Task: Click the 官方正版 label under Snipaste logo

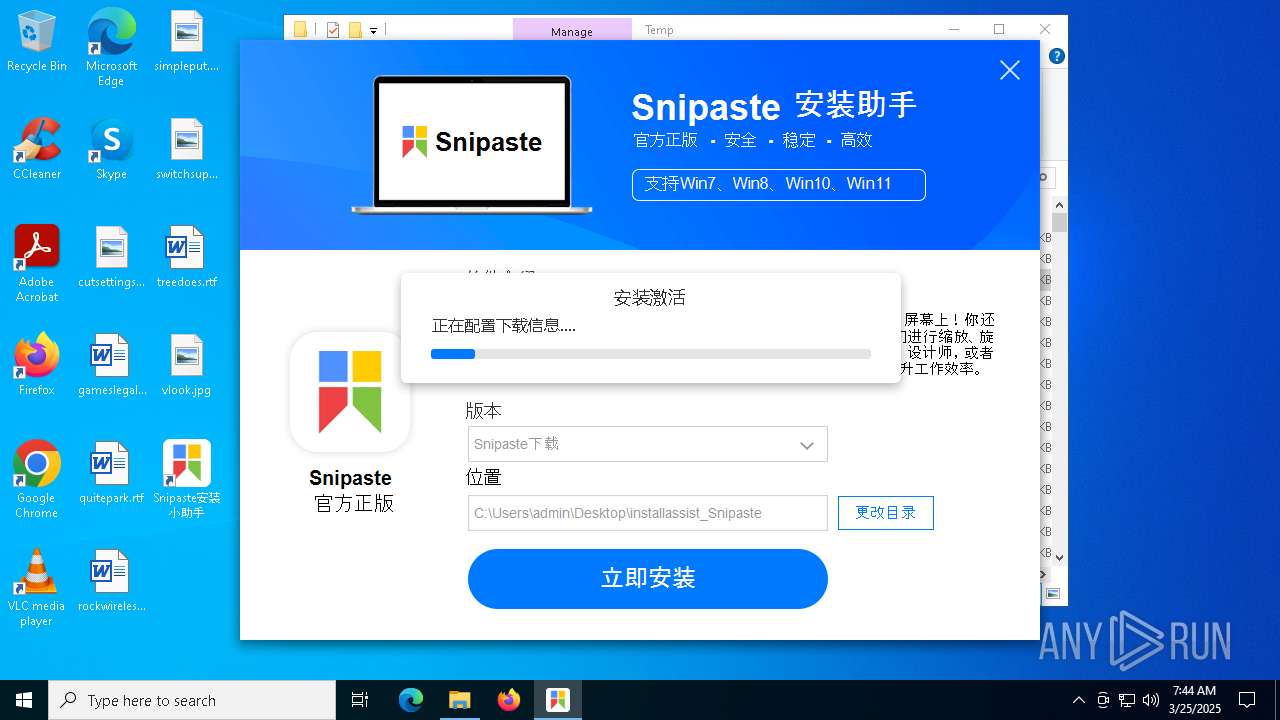Action: tap(354, 503)
